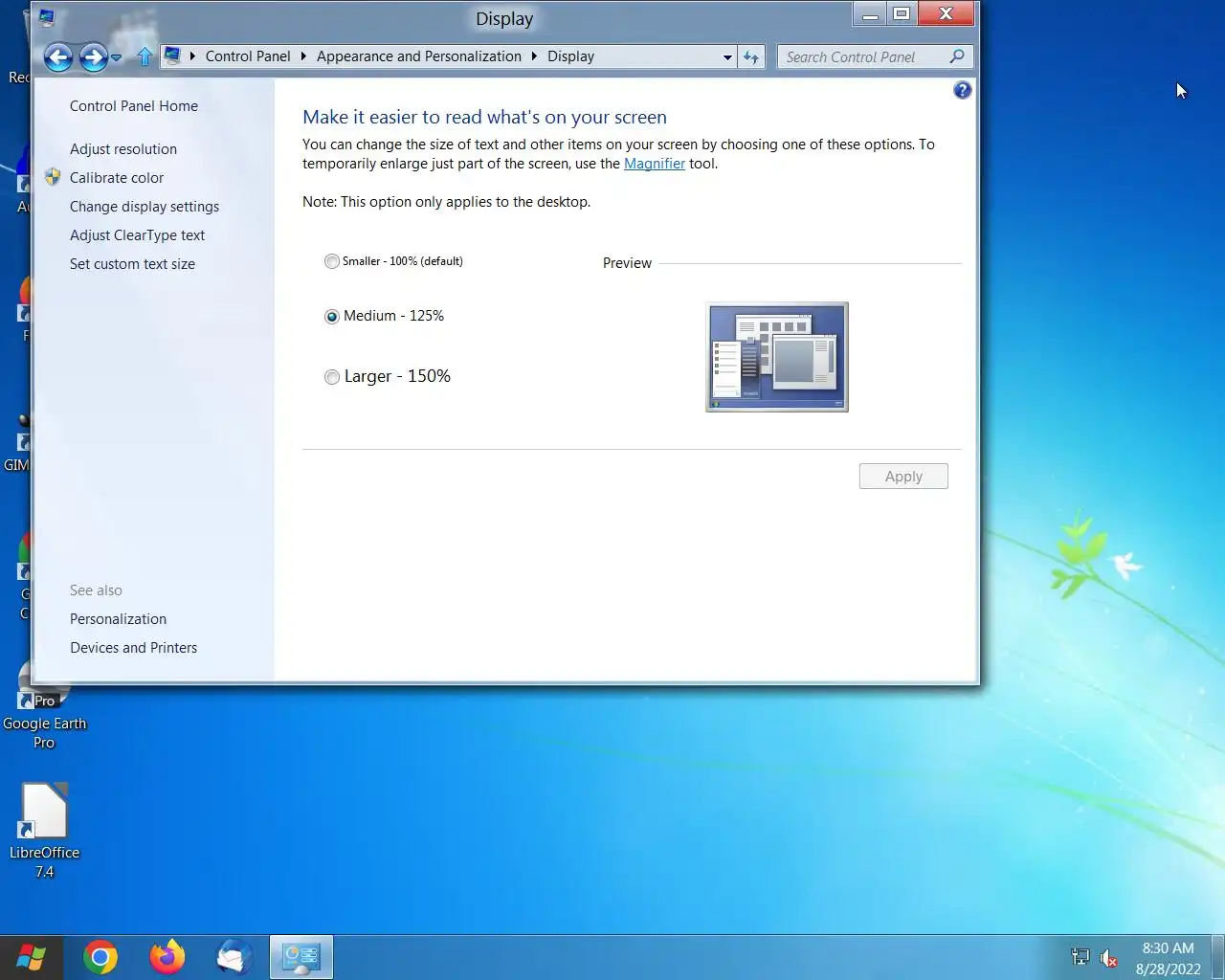Click the muted volume tray icon
The image size is (1225, 980).
(x=1109, y=957)
